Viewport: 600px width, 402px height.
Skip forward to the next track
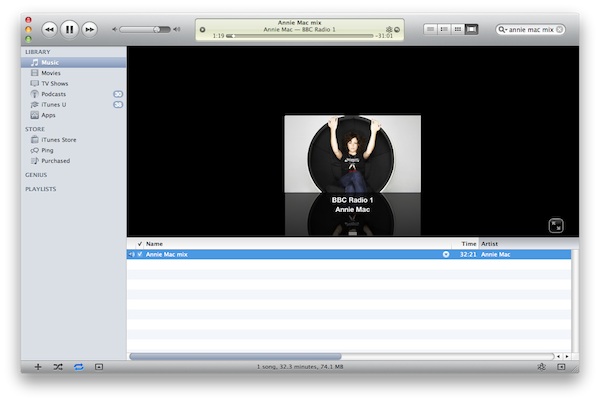coord(89,29)
